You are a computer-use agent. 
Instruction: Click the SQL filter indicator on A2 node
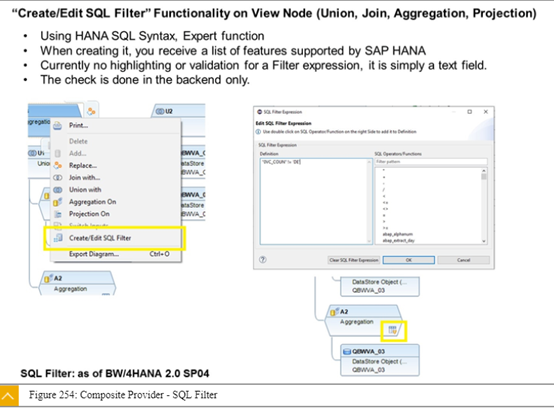(393, 330)
